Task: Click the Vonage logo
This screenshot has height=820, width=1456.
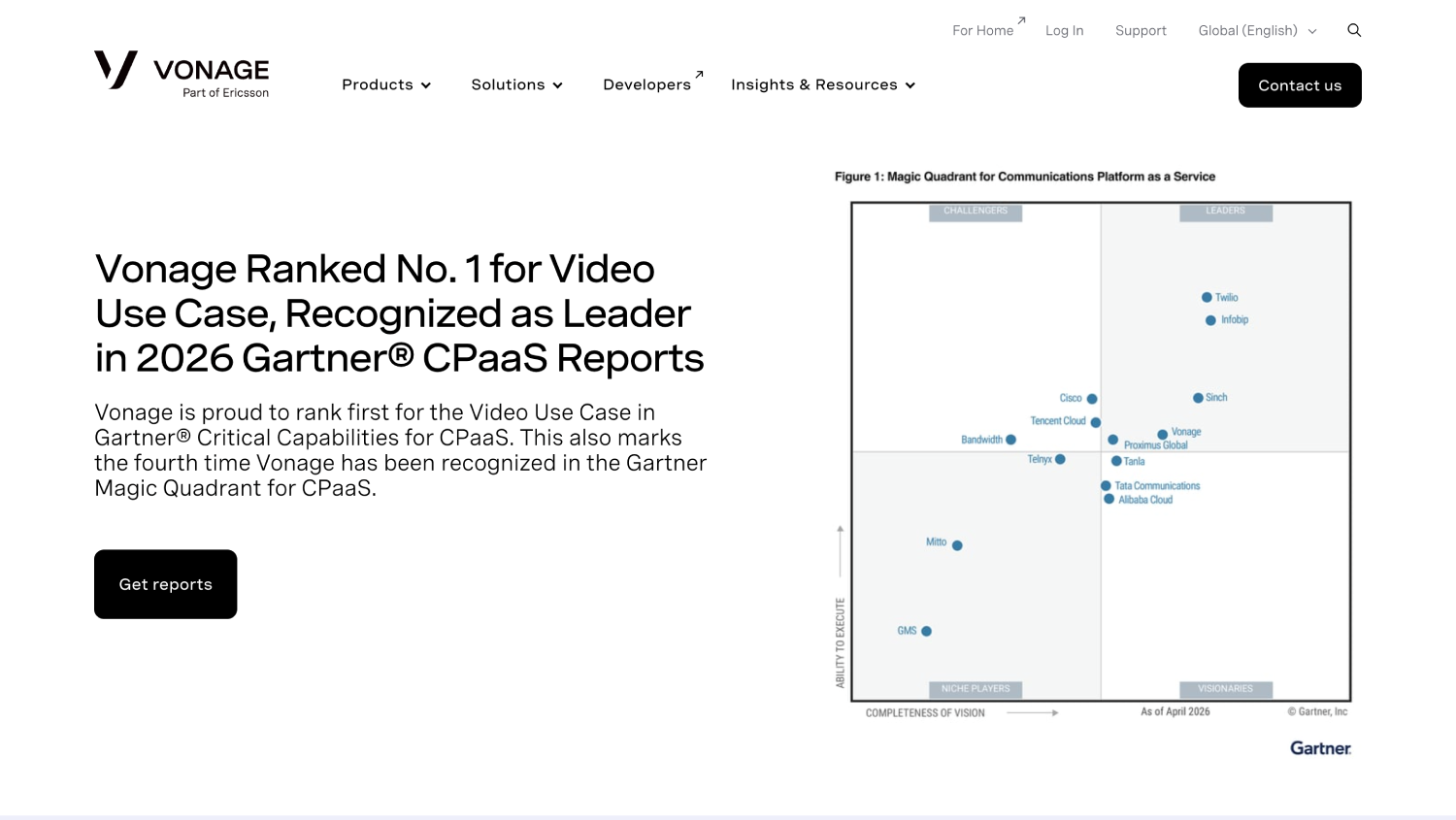Action: pyautogui.click(x=182, y=74)
